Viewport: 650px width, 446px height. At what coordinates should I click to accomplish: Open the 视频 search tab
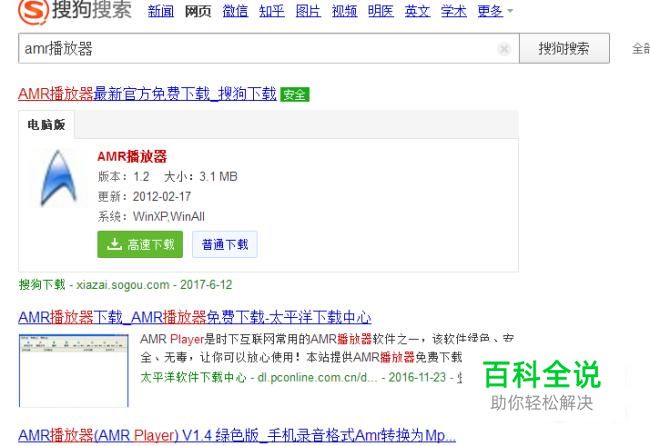[344, 11]
